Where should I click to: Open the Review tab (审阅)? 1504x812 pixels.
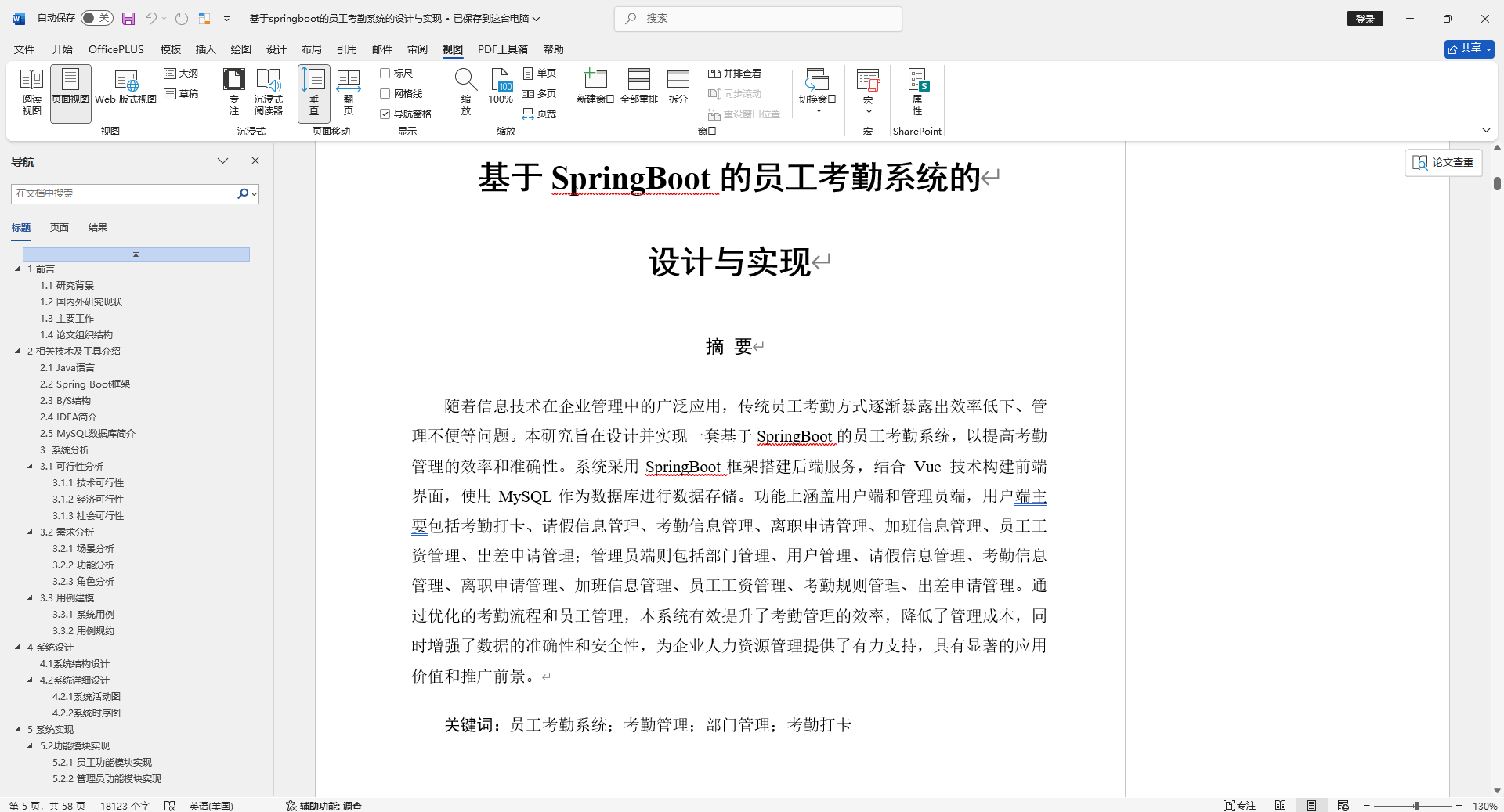418,49
